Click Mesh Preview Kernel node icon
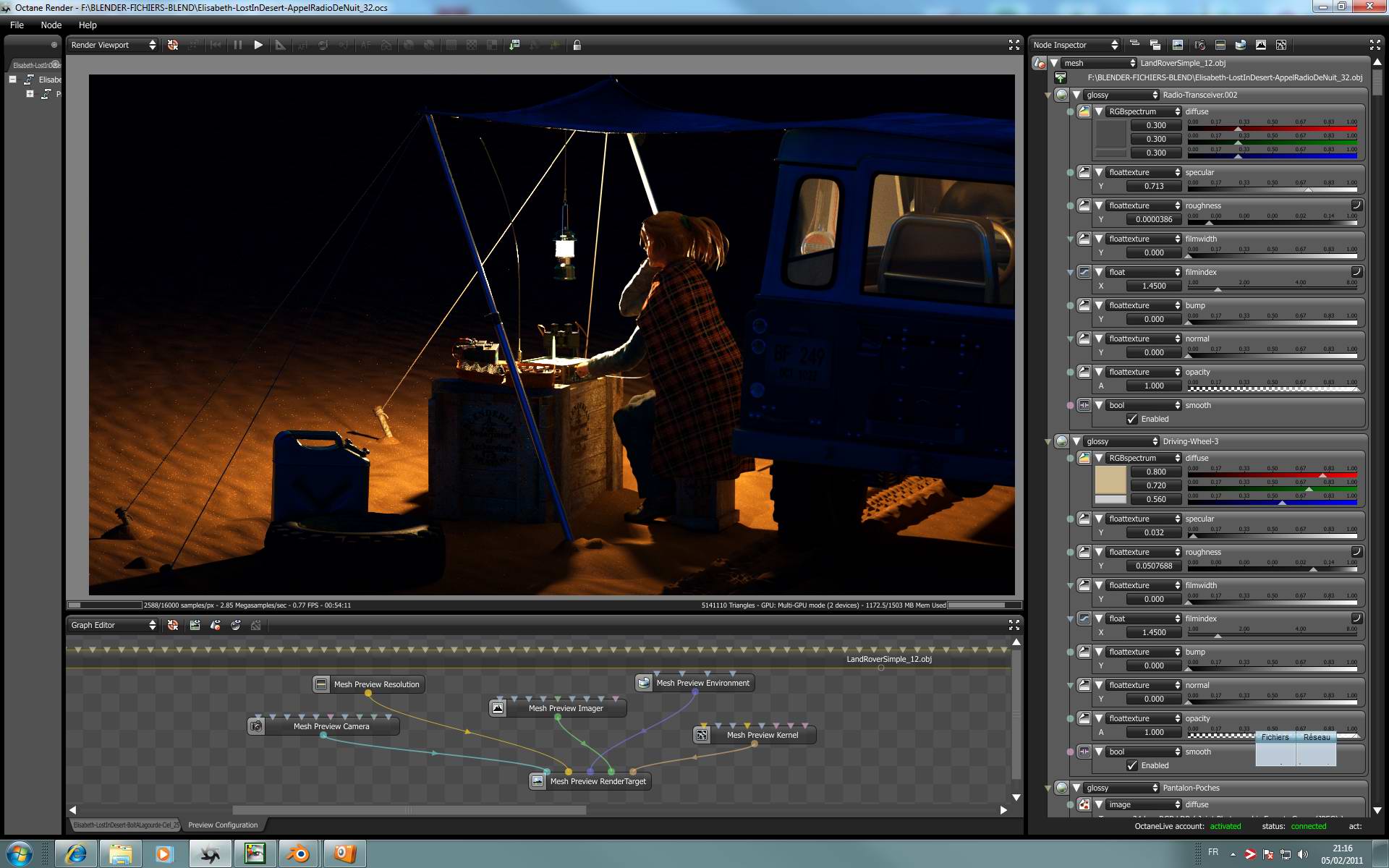This screenshot has width=1389, height=868. point(701,735)
